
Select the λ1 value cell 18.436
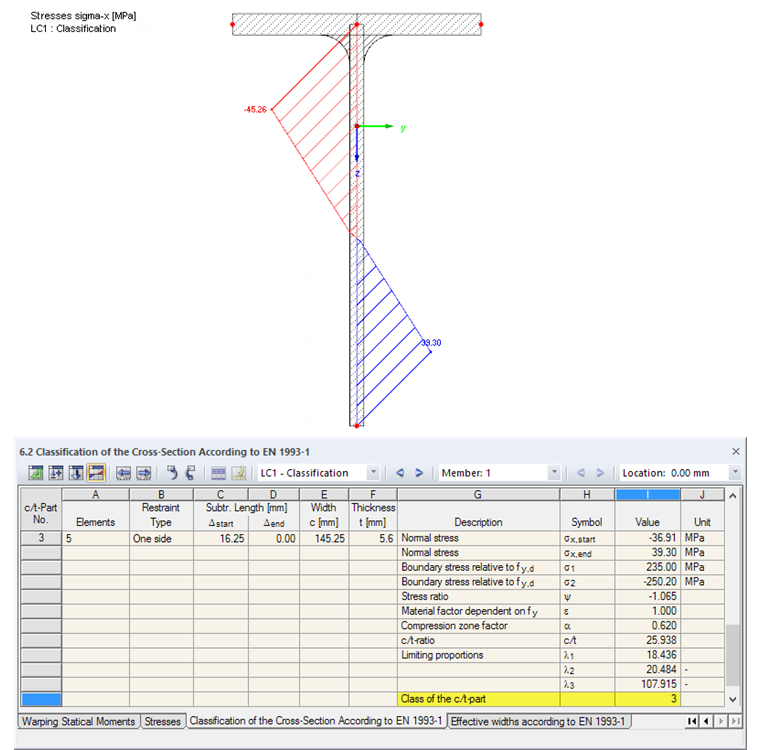pyautogui.click(x=648, y=655)
